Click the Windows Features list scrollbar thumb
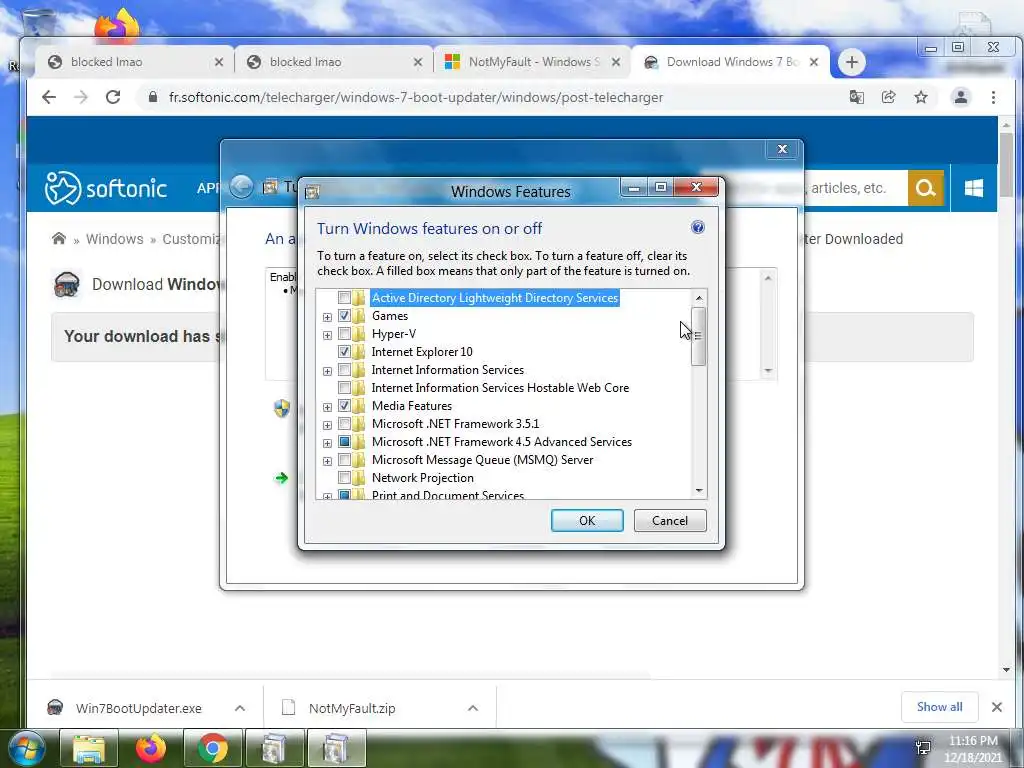Viewport: 1024px width, 768px height. (699, 336)
